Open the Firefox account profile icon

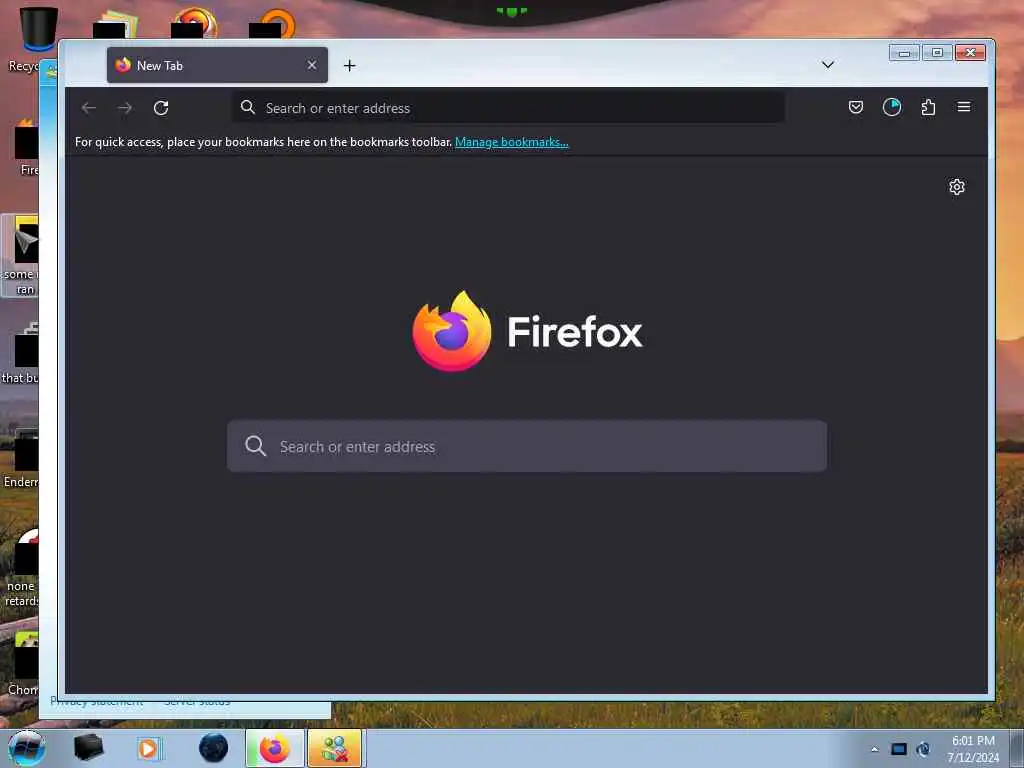[x=891, y=107]
